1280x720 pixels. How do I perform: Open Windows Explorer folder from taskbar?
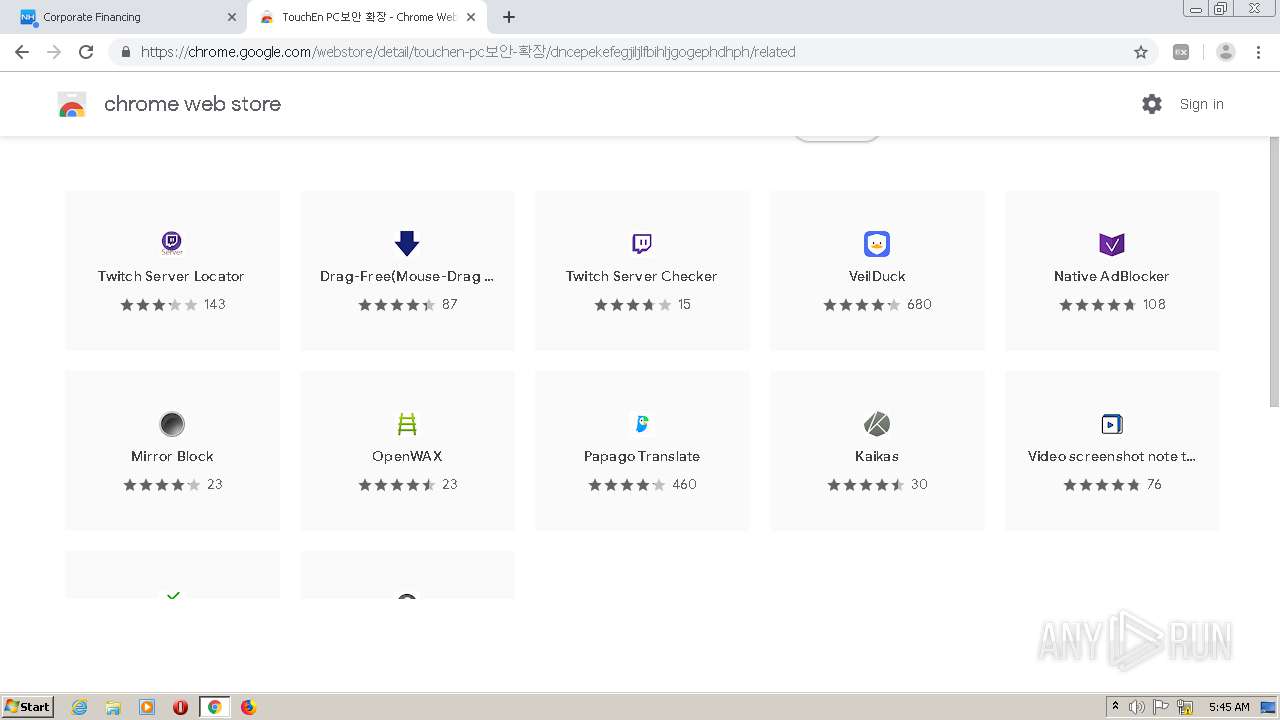pos(113,707)
